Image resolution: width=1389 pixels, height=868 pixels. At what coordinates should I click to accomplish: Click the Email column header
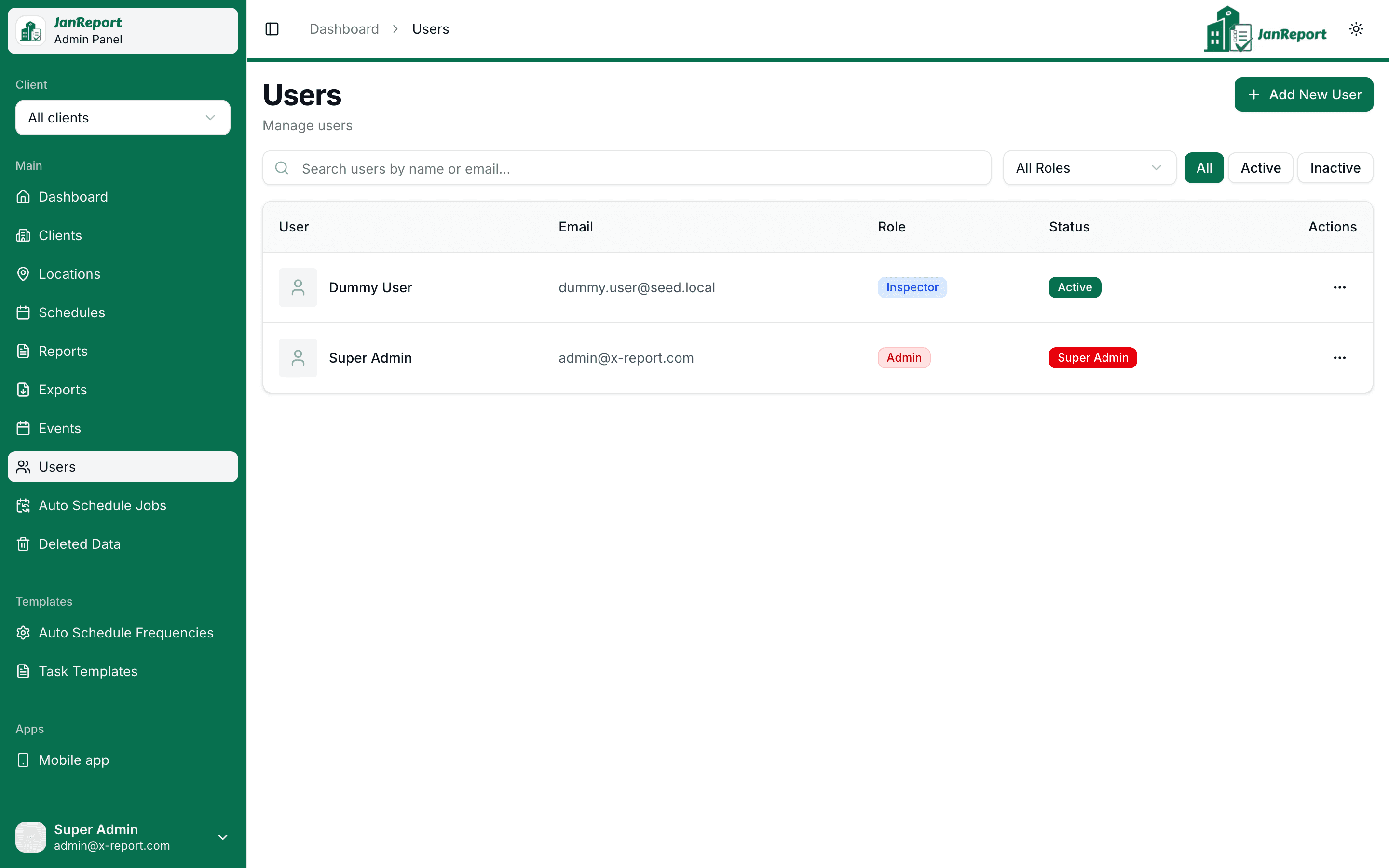pyautogui.click(x=576, y=227)
